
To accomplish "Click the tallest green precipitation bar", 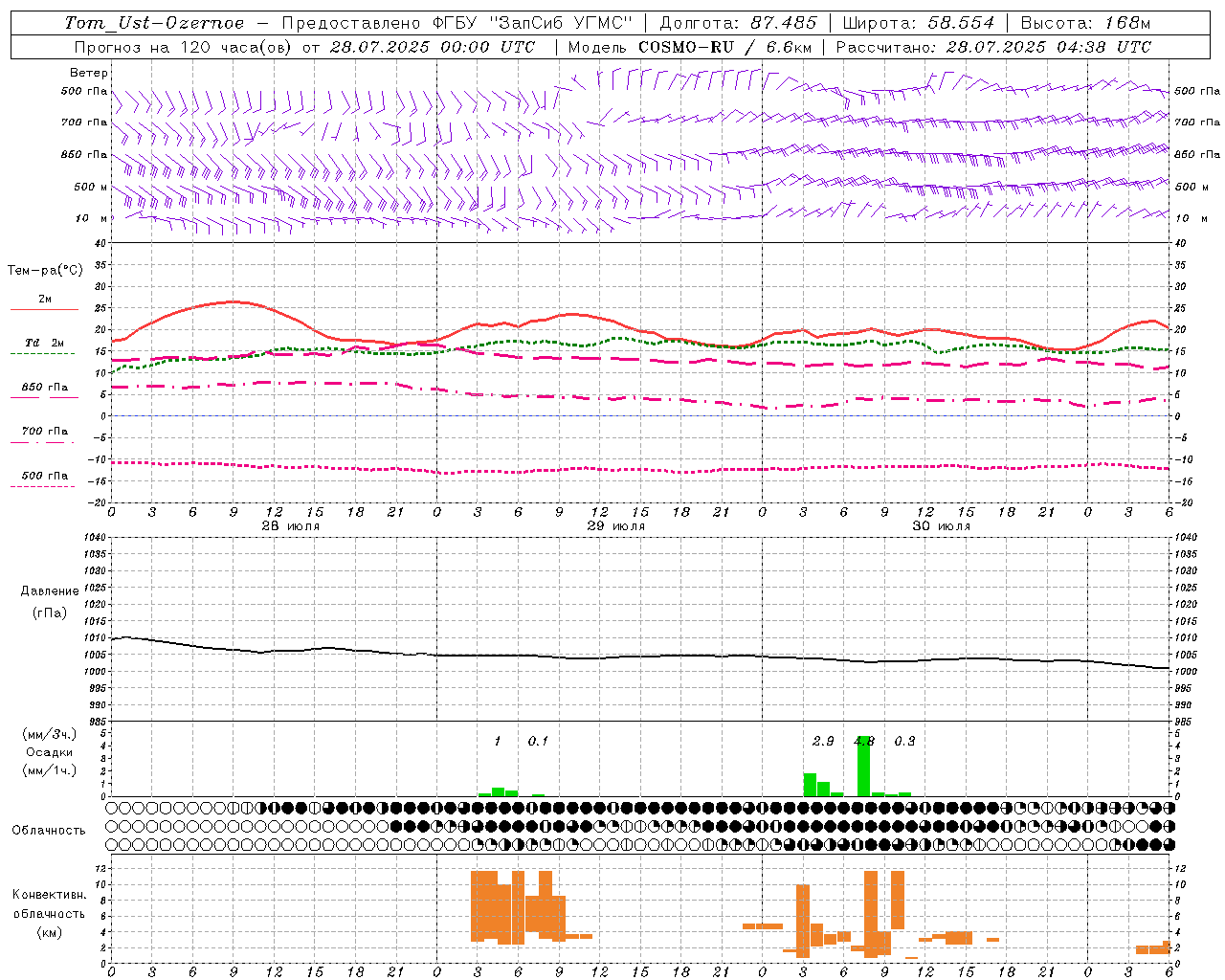I will [864, 766].
